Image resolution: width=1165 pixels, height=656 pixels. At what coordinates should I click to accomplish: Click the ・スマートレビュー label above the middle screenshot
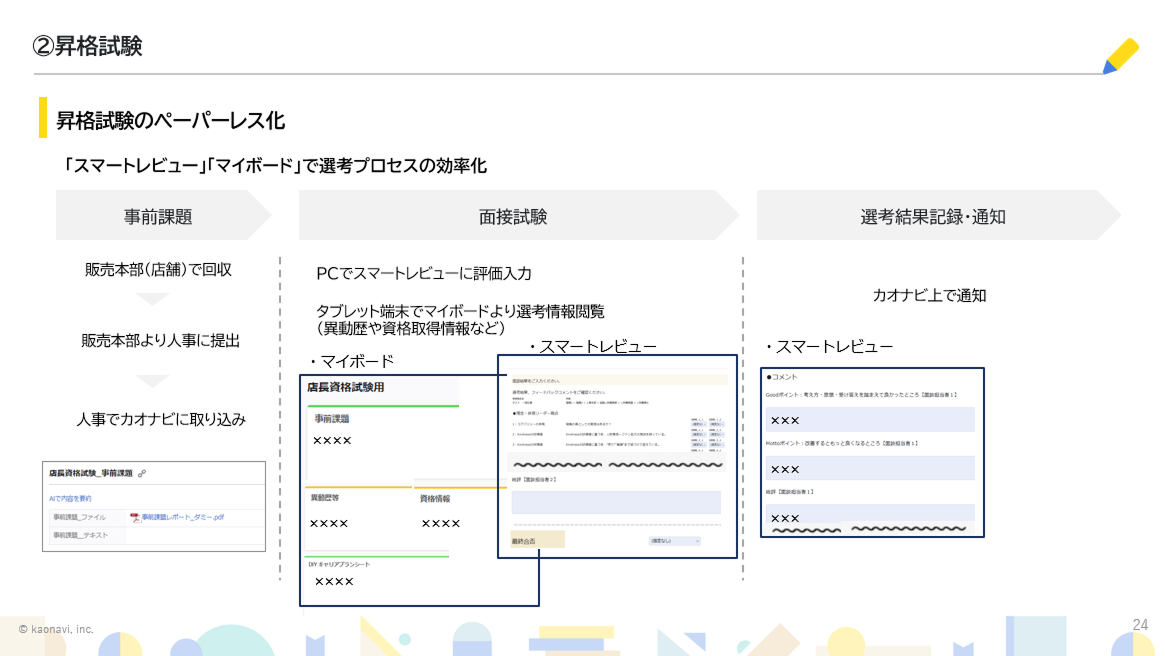click(592, 347)
